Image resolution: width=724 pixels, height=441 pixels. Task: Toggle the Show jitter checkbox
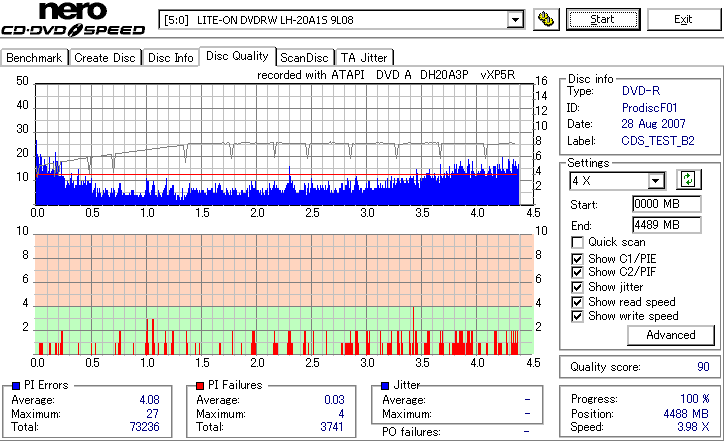point(577,287)
